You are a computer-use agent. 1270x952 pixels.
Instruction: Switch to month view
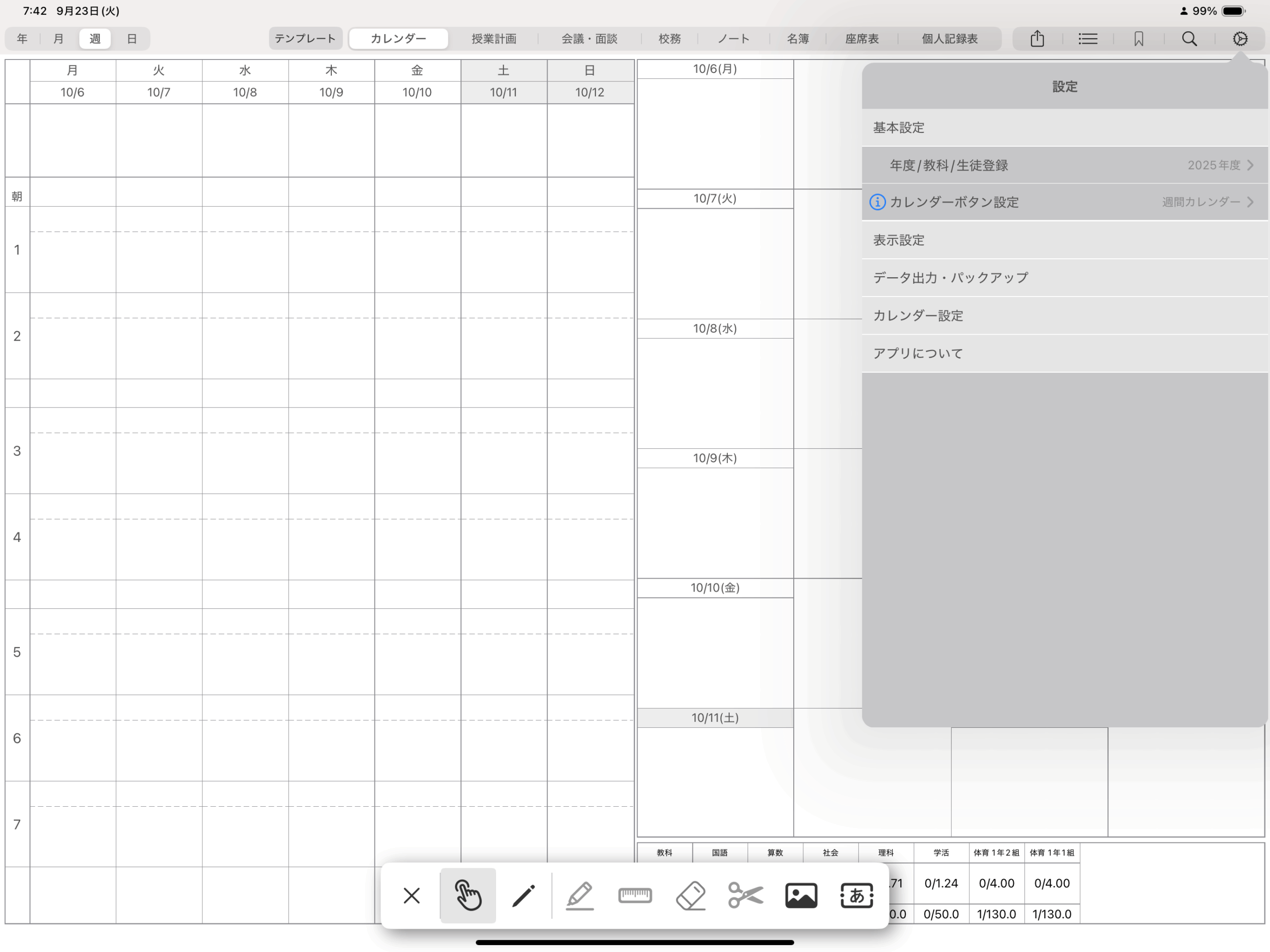59,39
